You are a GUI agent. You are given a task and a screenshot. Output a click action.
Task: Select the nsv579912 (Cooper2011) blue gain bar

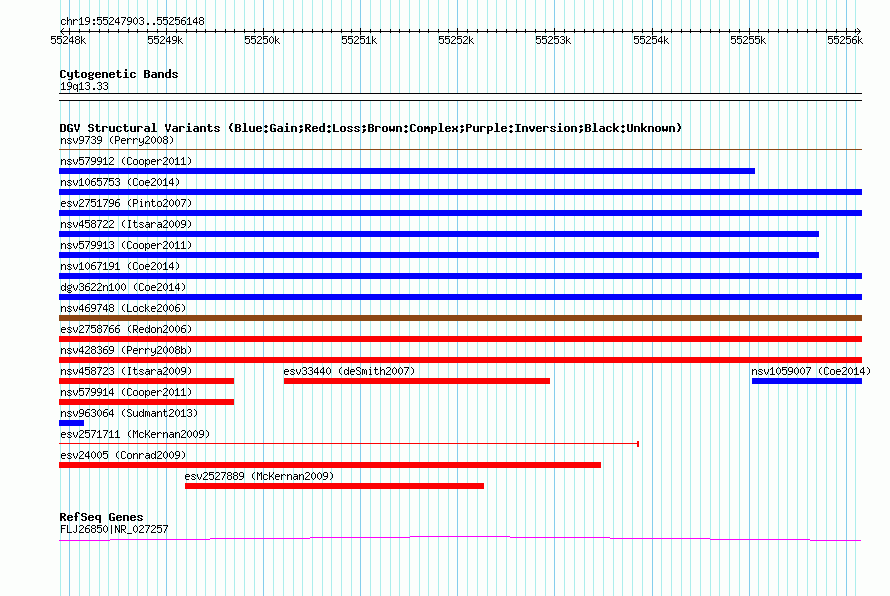(407, 171)
